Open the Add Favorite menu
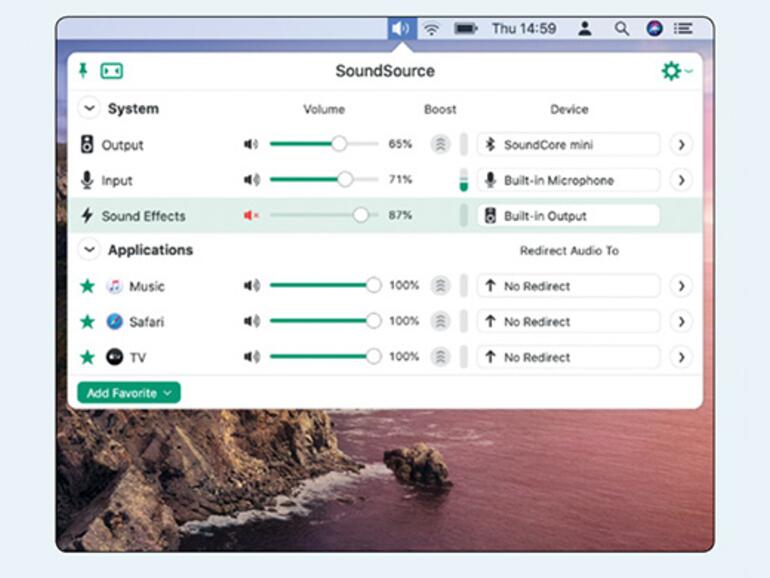The width and height of the screenshot is (770, 578). [129, 393]
